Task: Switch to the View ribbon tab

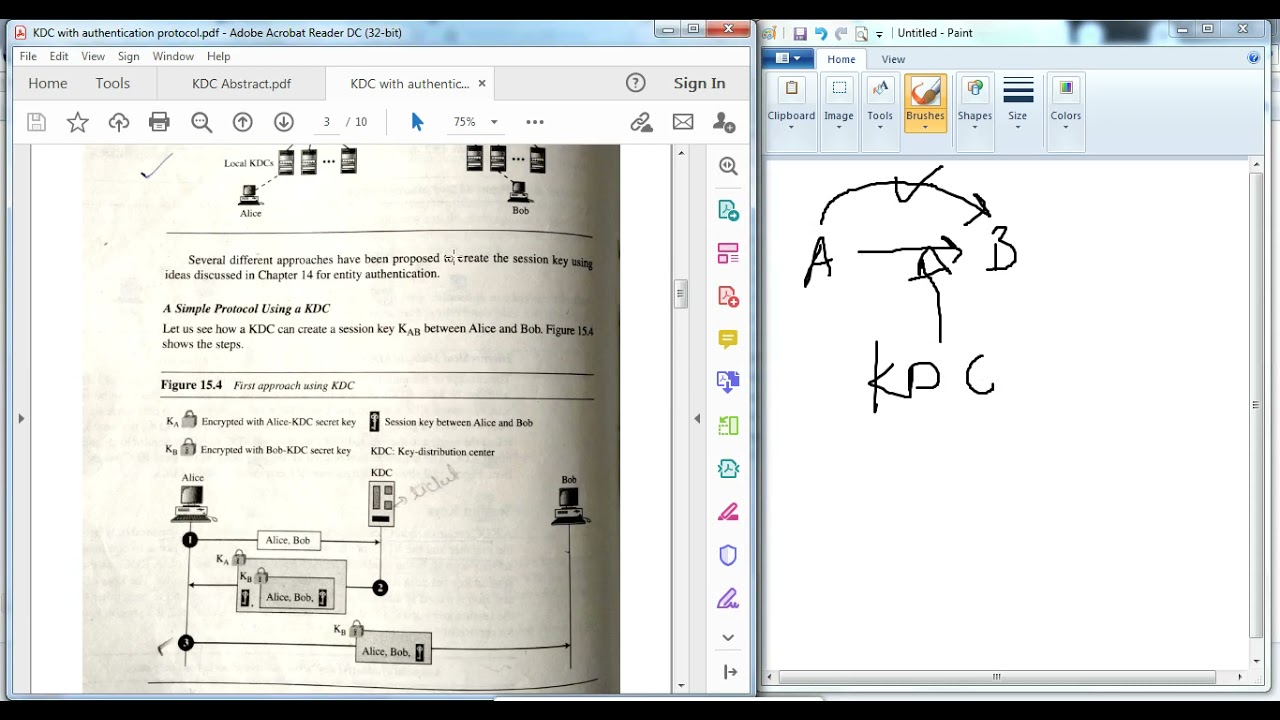Action: (893, 59)
